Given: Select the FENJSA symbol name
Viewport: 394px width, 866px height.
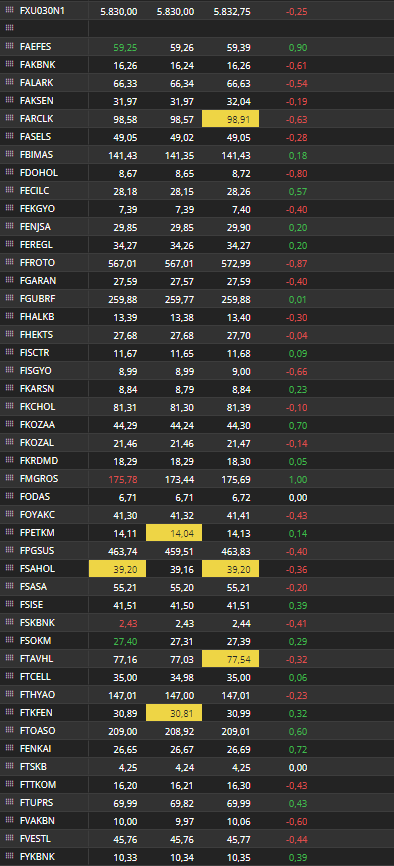Looking at the screenshot, I should point(35,227).
